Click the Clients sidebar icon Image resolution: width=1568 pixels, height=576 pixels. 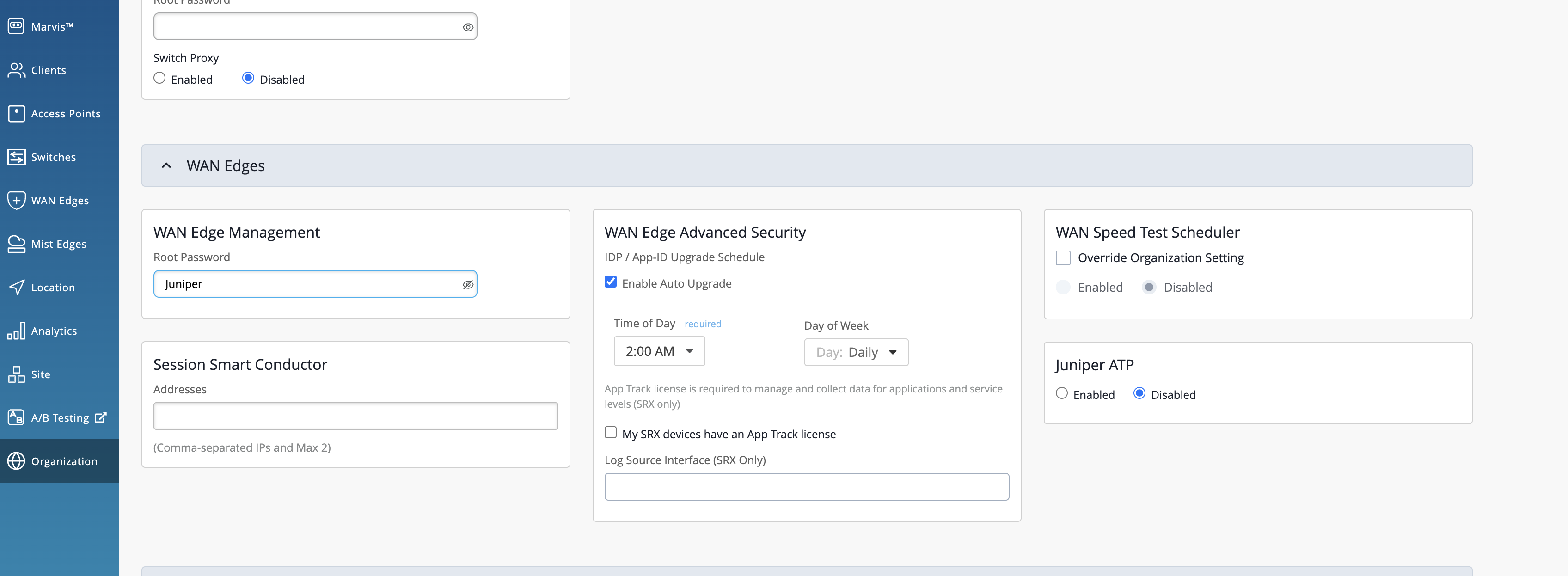pyautogui.click(x=16, y=70)
